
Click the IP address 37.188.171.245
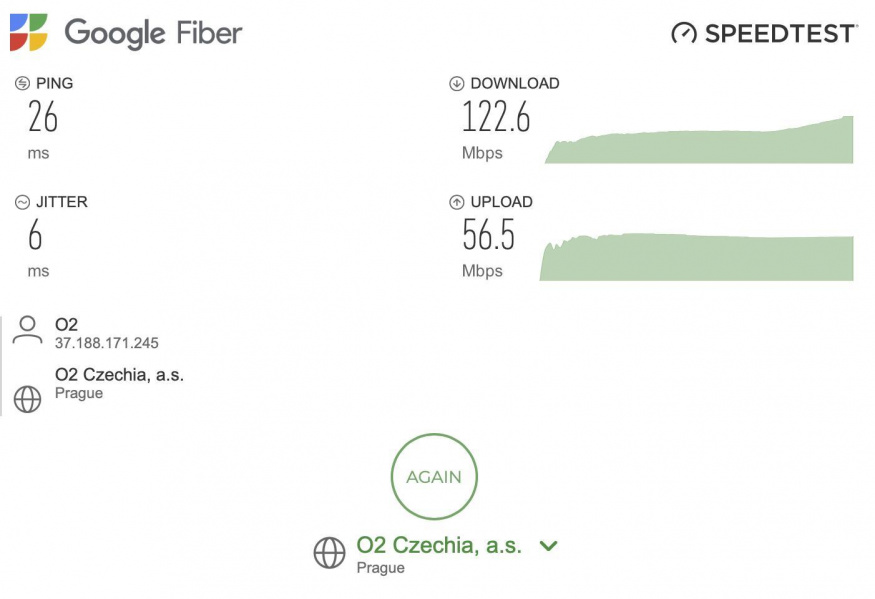click(x=107, y=343)
